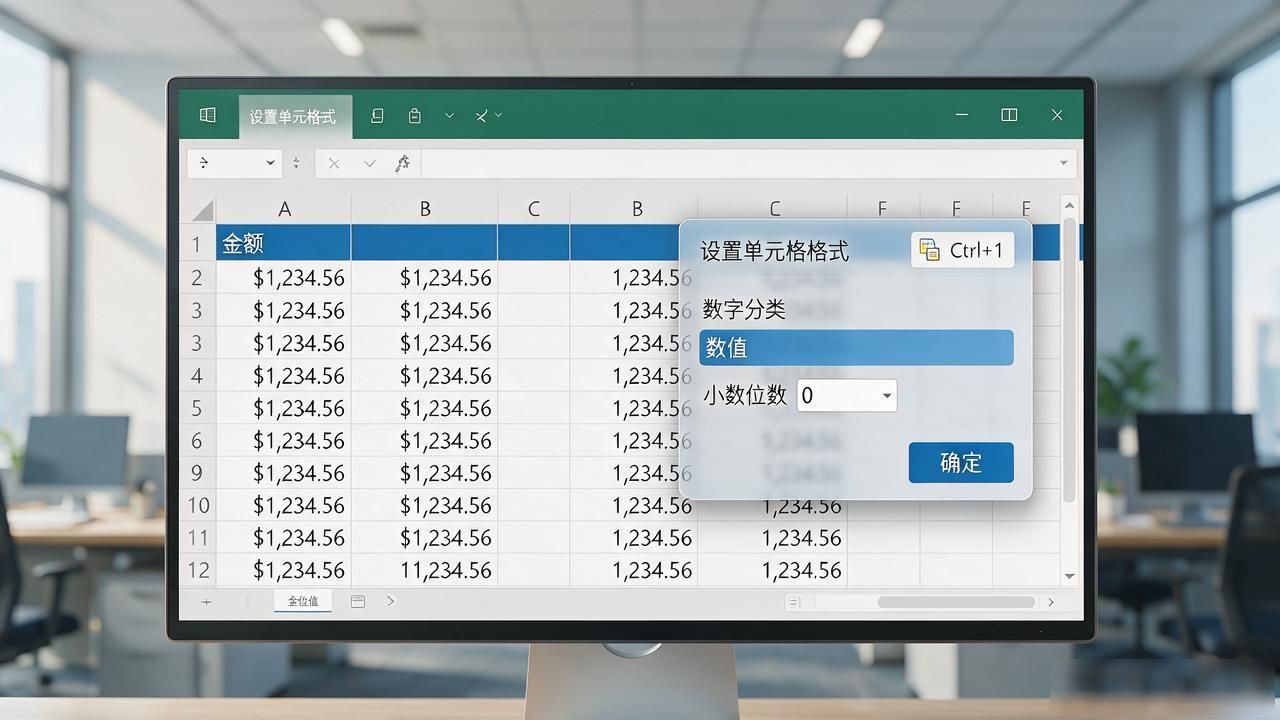Viewport: 1280px width, 720px height.
Task: Click the window split-view button in the title bar
Action: 1009,115
